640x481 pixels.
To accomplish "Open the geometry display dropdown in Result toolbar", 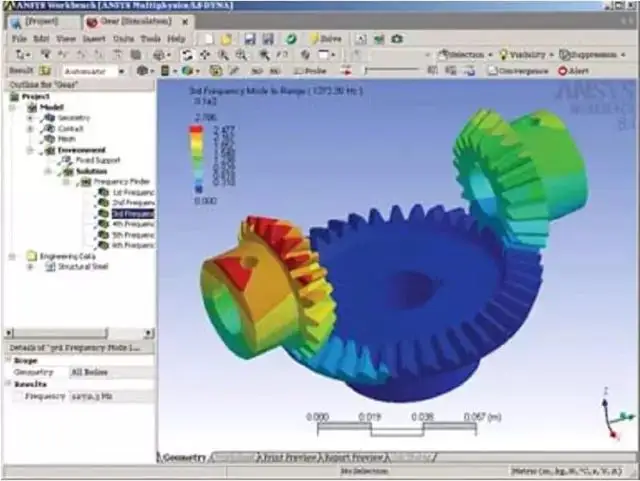I will click(146, 71).
